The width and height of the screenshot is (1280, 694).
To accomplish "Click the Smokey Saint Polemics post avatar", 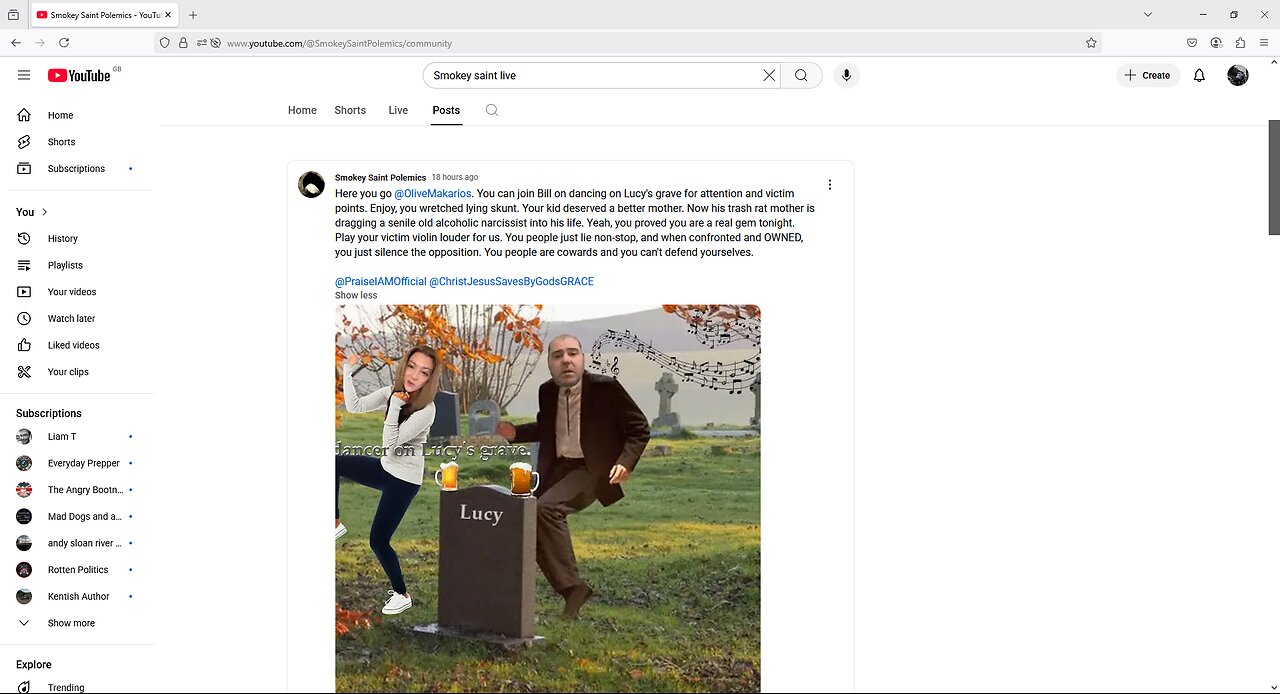I will point(311,184).
